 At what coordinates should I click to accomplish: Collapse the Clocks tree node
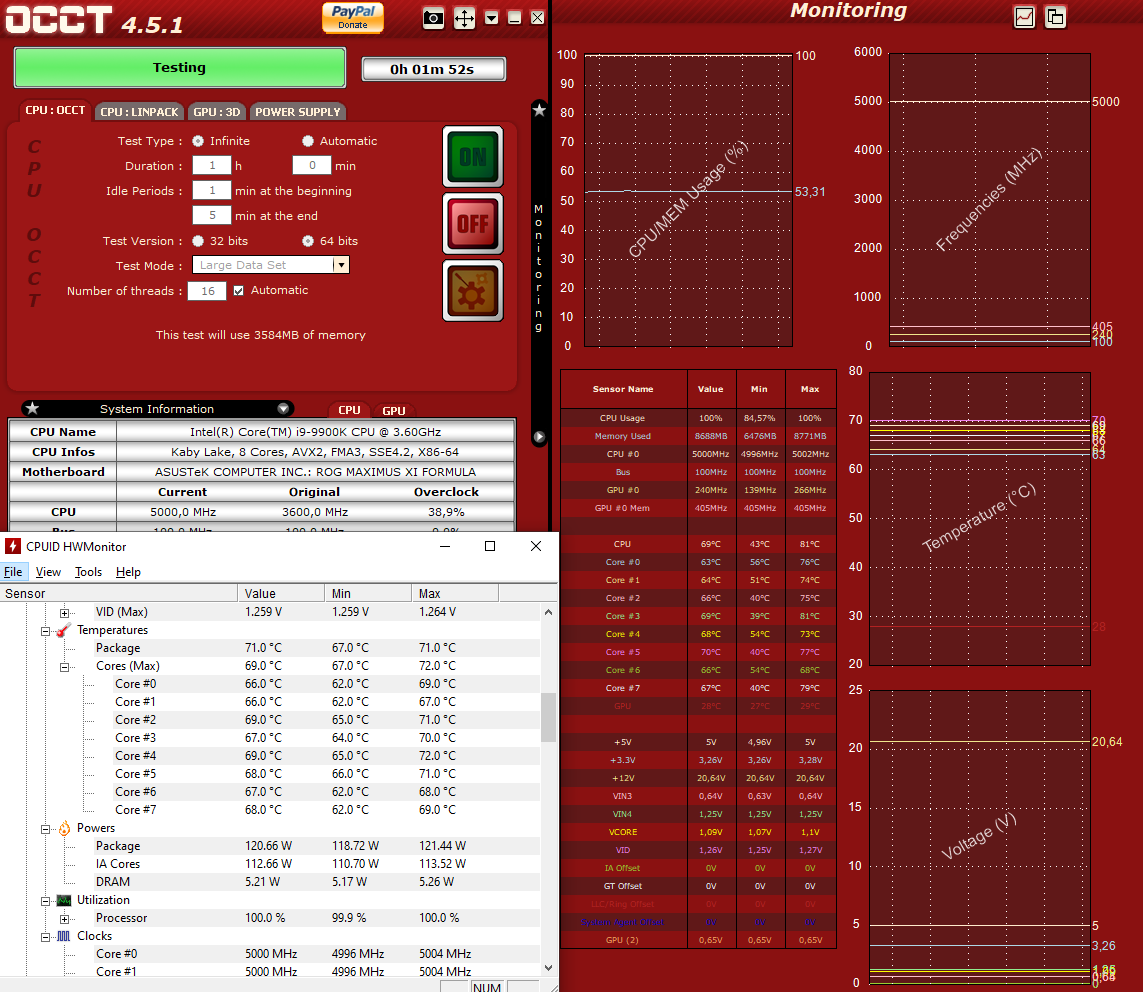[x=45, y=937]
